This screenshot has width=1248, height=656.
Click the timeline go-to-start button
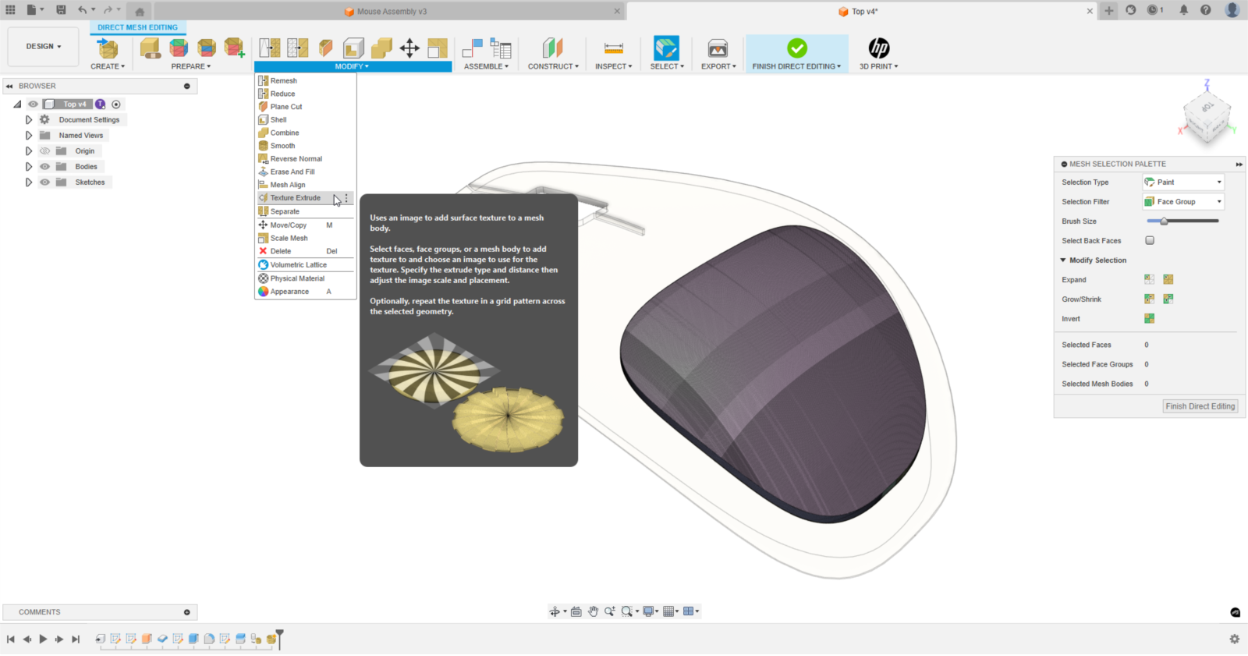click(x=11, y=639)
